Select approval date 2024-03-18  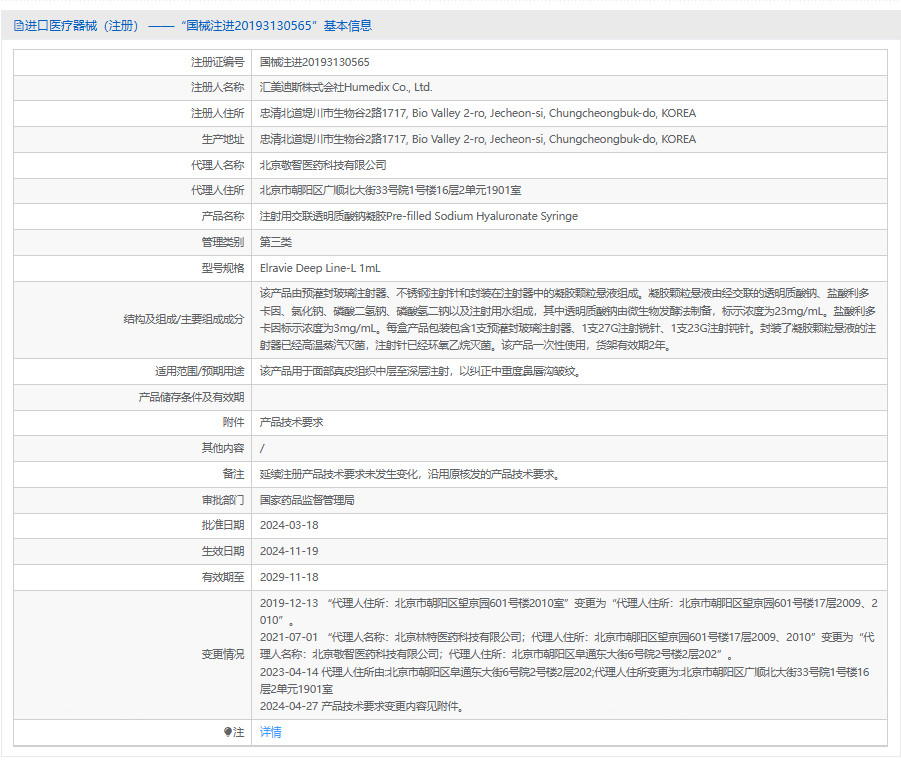click(289, 526)
